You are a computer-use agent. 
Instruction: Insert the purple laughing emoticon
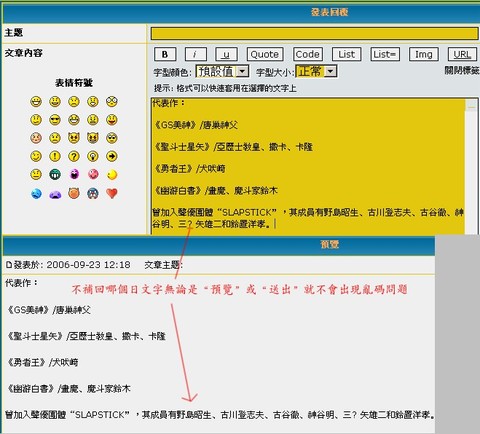[74, 174]
